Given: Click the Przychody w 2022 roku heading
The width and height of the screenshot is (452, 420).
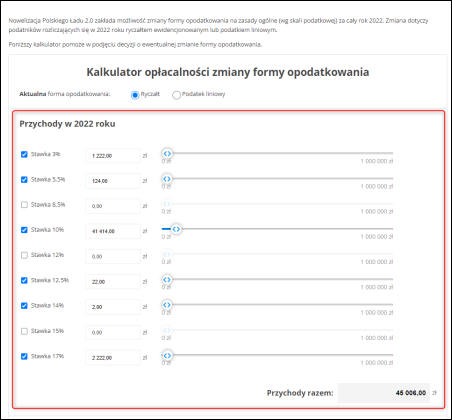Looking at the screenshot, I should pyautogui.click(x=67, y=124).
